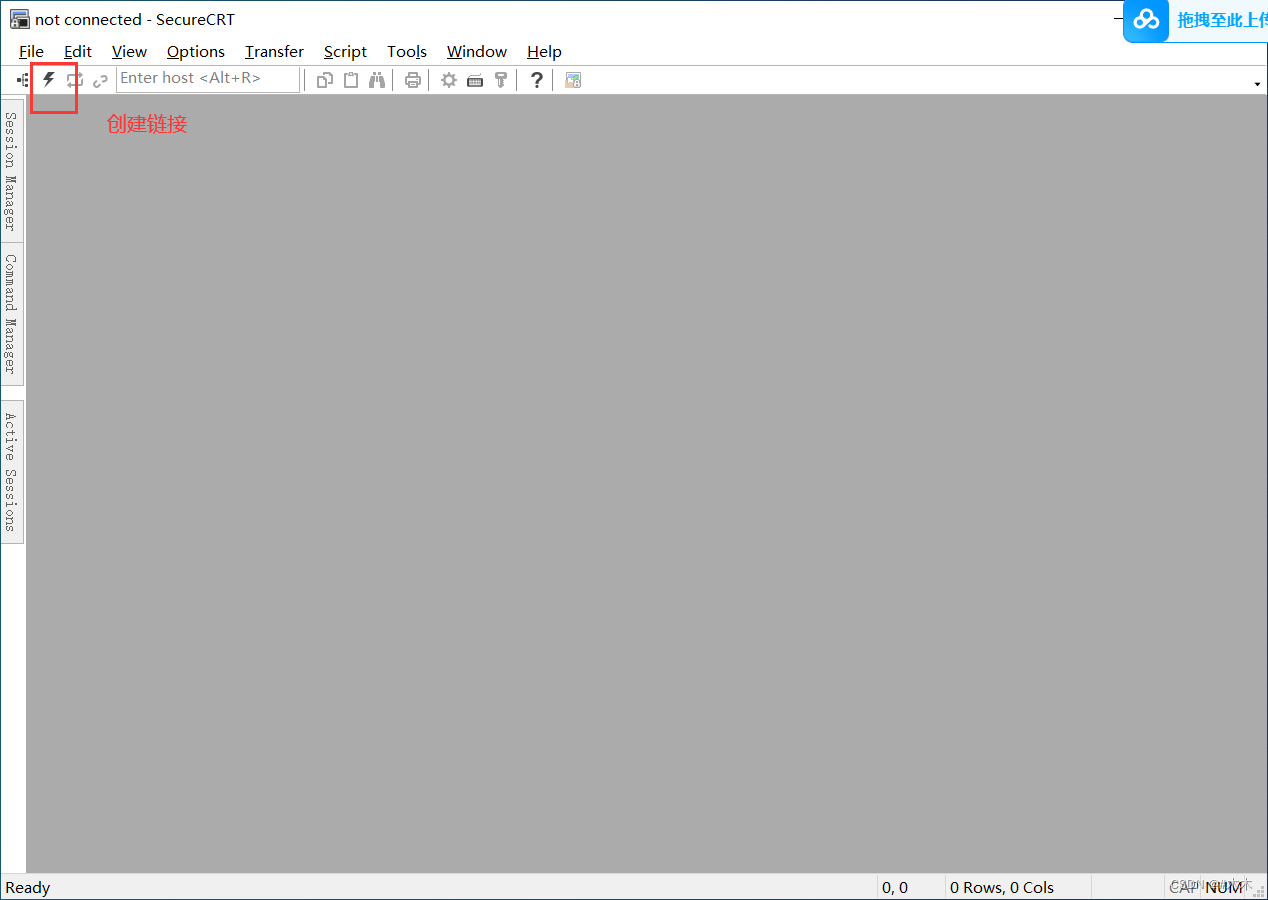The image size is (1268, 900).
Task: Open the View menu
Action: (x=129, y=52)
